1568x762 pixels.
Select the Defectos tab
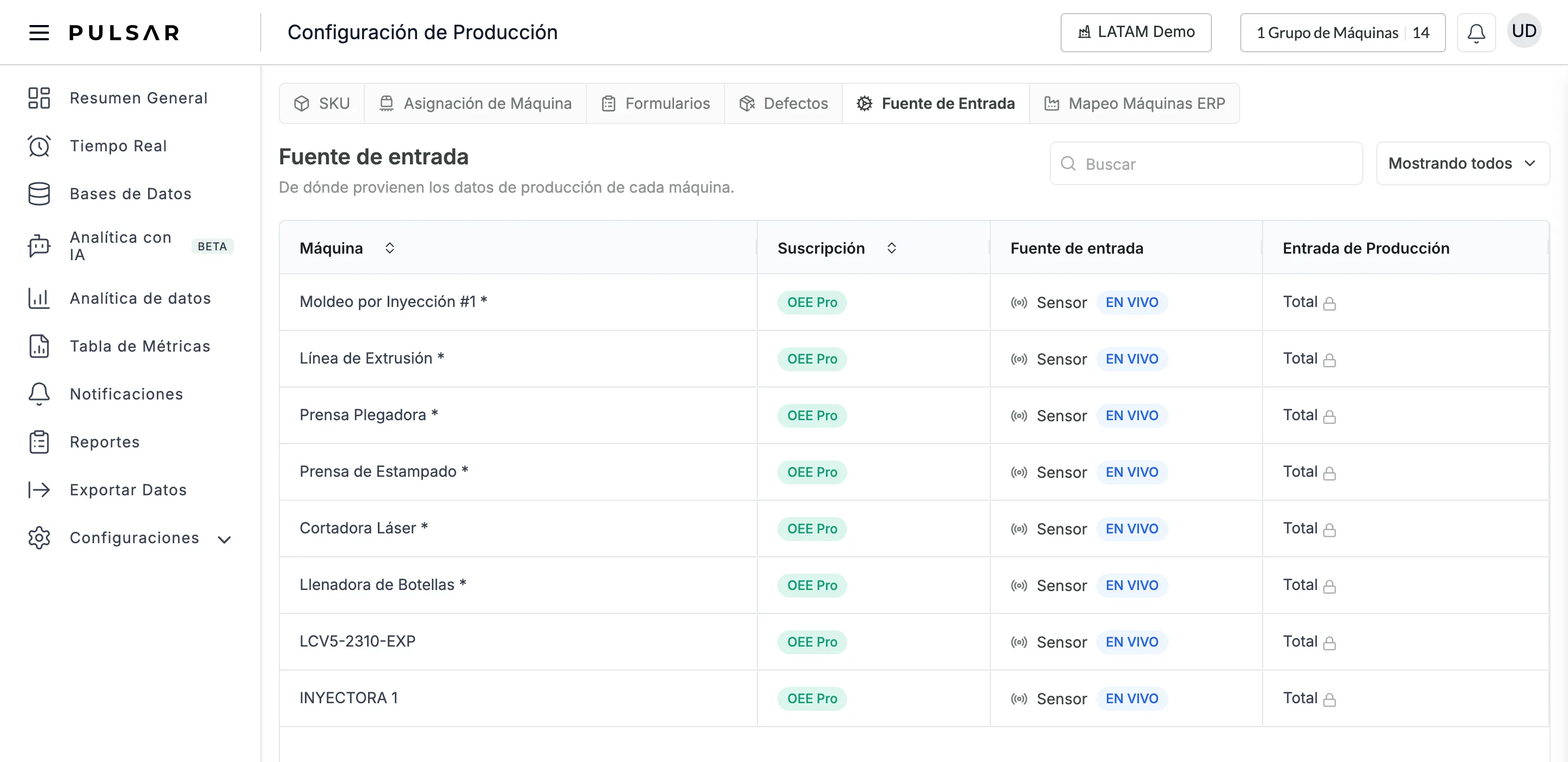(x=783, y=103)
